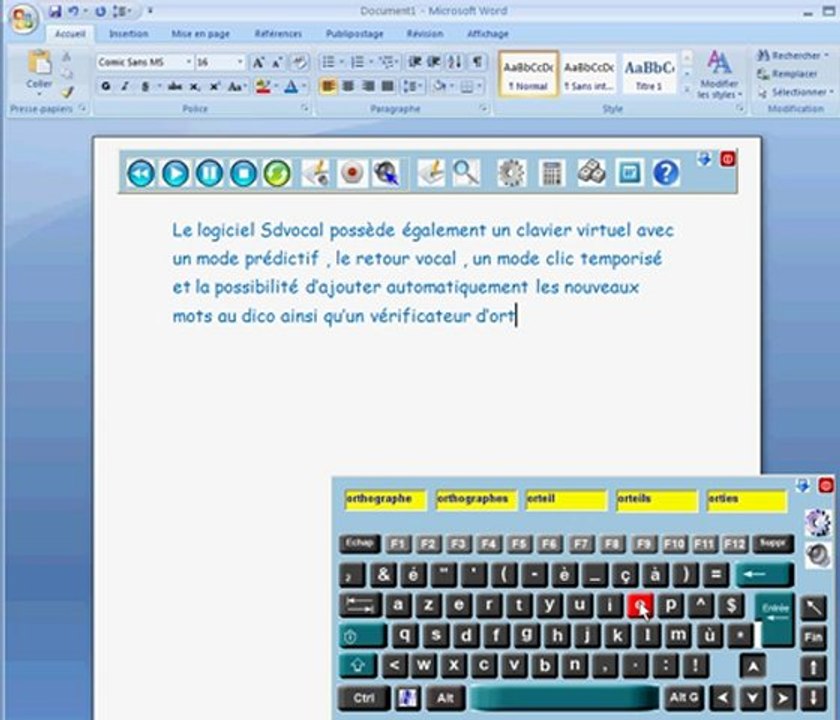The image size is (840, 720).
Task: Click the Ctrl key on virtual keyboard
Action: (x=364, y=698)
